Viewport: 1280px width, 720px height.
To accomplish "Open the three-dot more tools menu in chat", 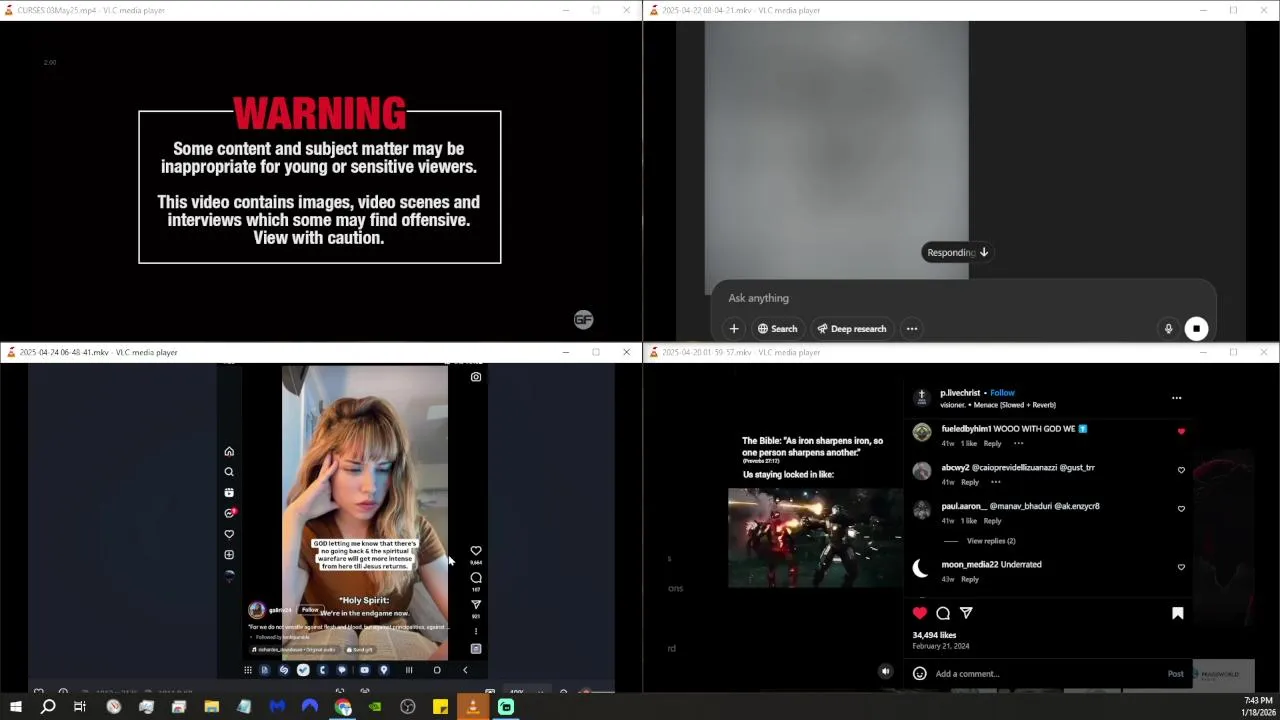I will coord(912,329).
